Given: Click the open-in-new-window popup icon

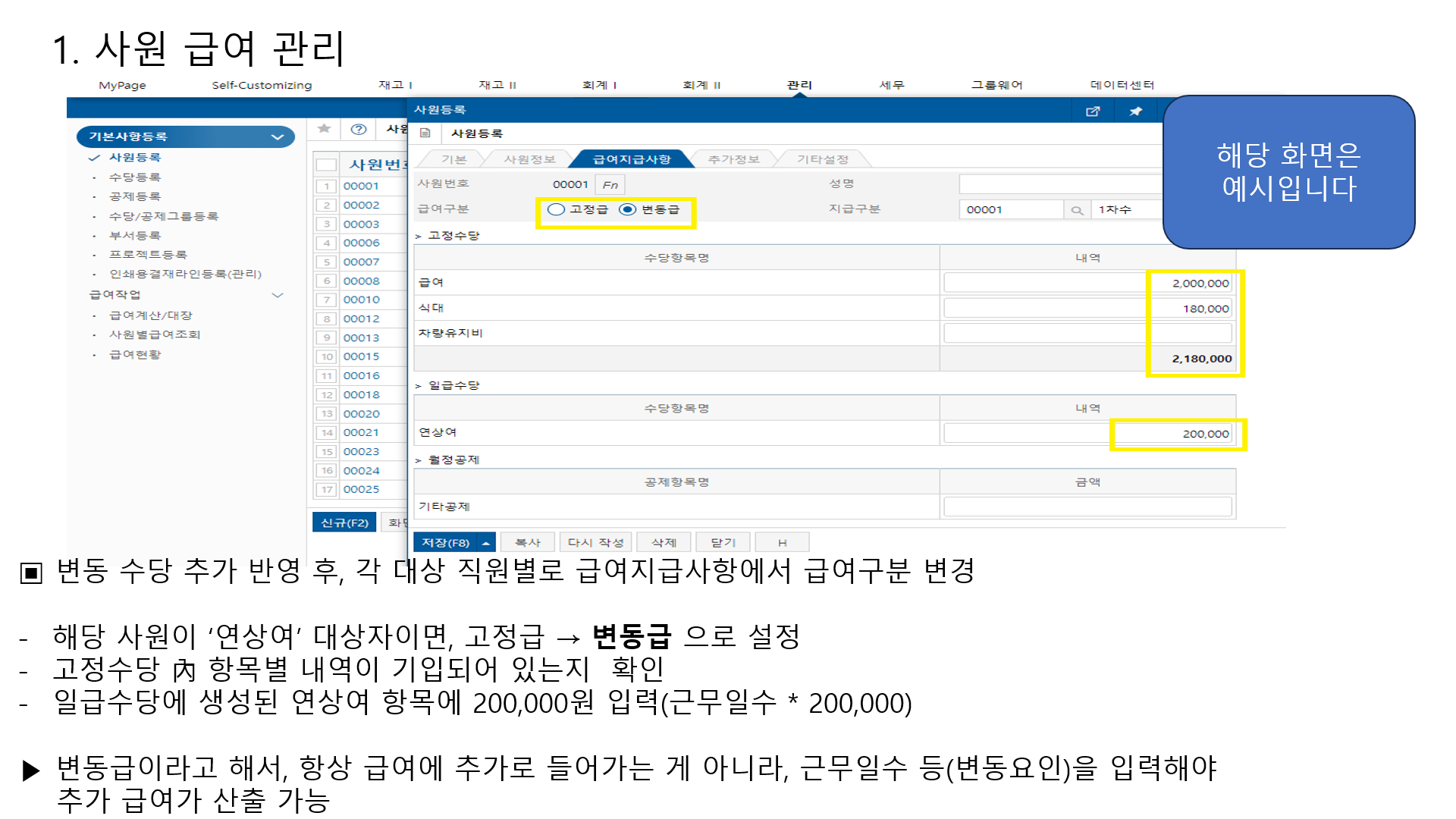Looking at the screenshot, I should [1092, 111].
